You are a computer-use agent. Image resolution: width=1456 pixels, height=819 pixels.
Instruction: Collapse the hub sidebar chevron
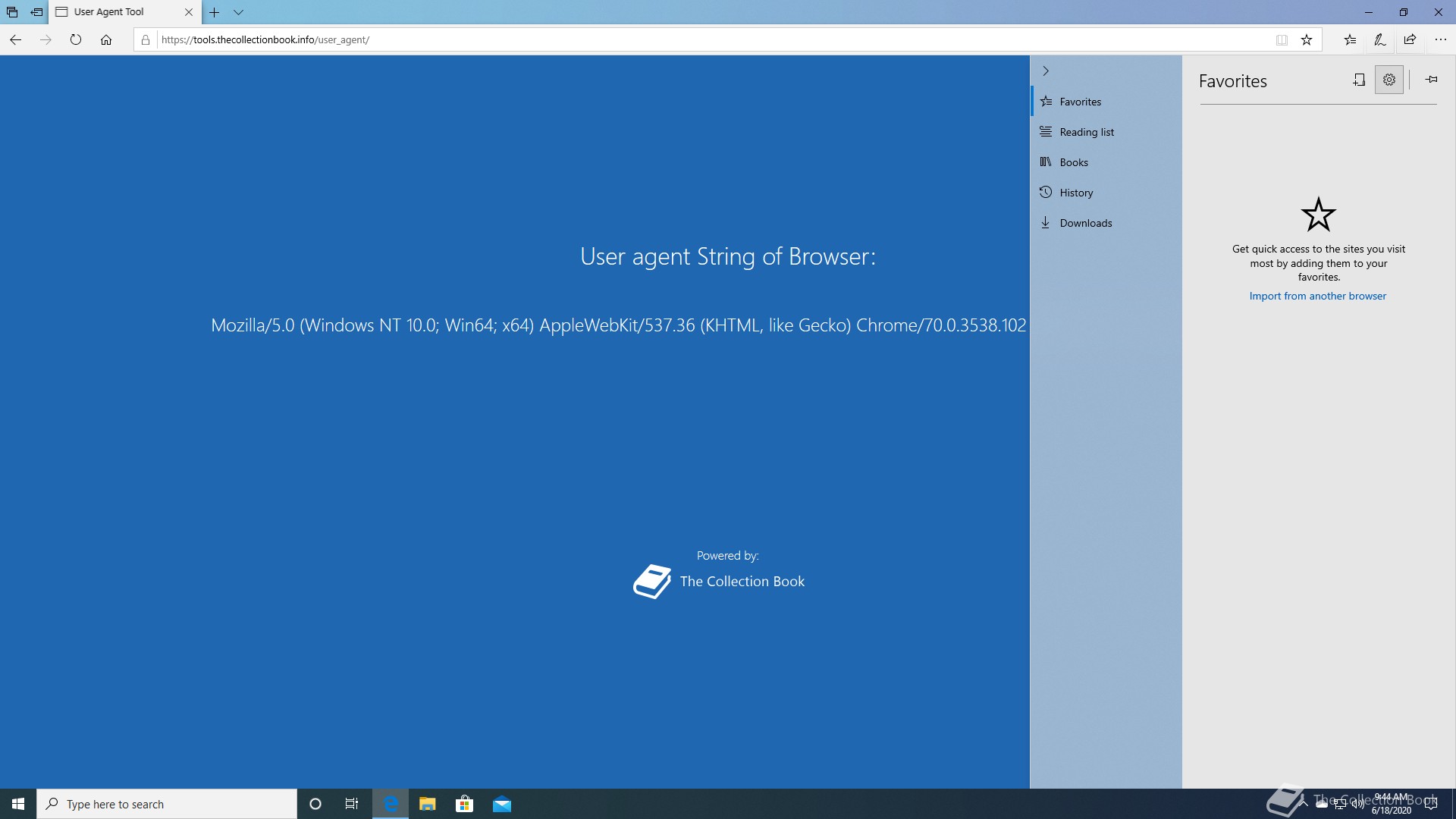pos(1046,71)
